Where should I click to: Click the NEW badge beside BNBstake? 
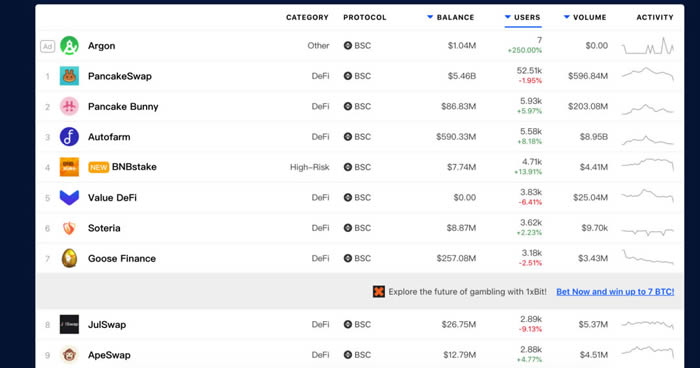pyautogui.click(x=99, y=167)
